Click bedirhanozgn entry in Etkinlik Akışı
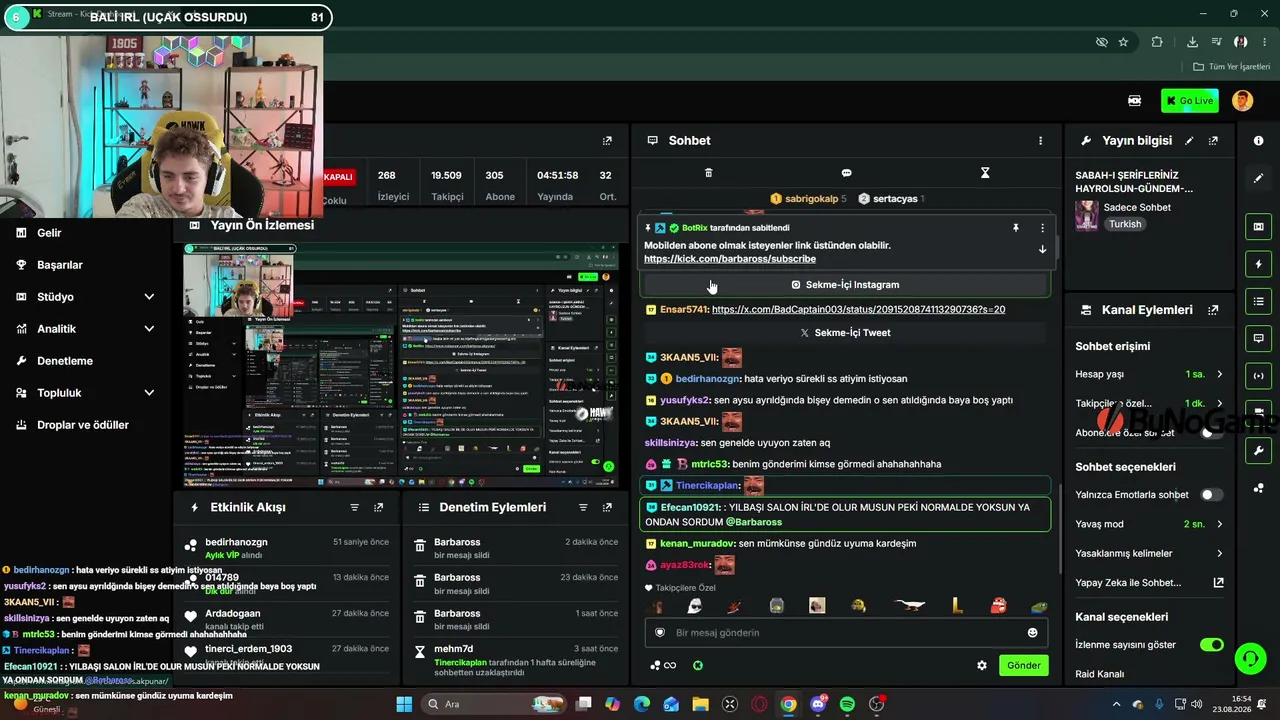Screen dimensions: 1280x720 [287, 548]
